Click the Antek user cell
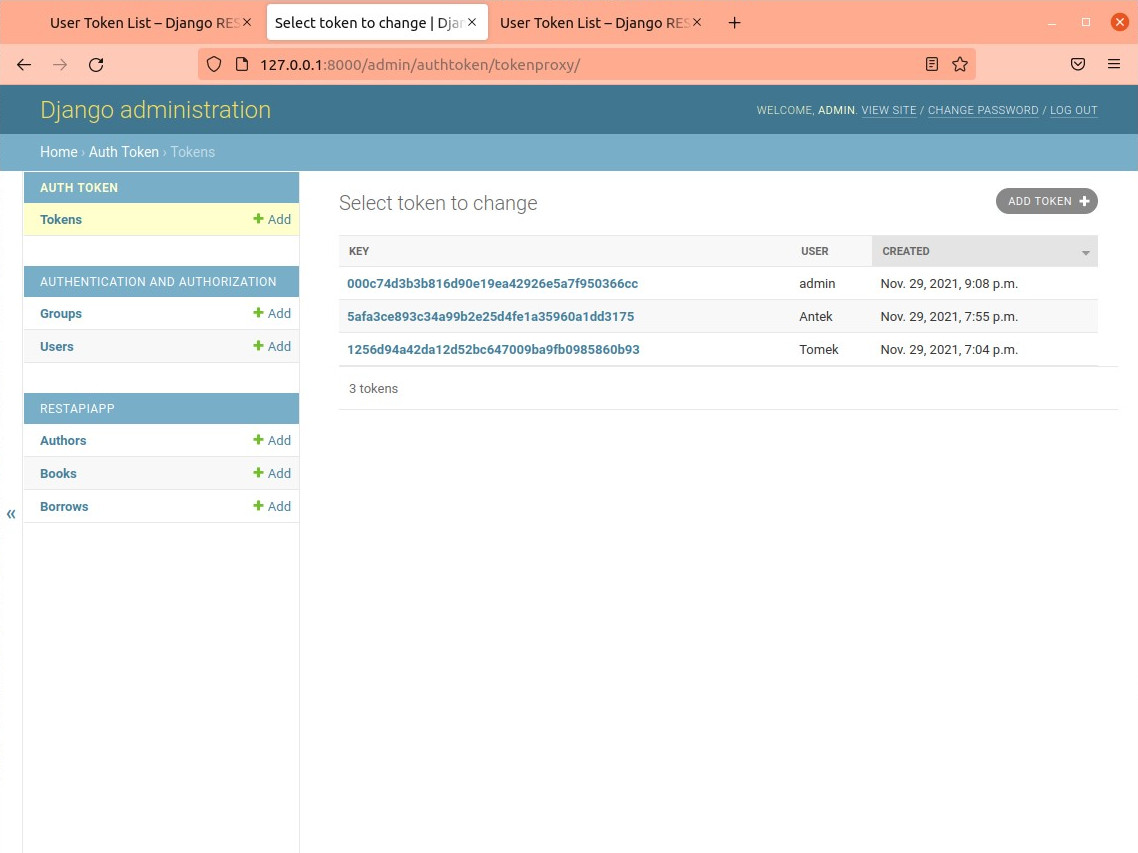This screenshot has height=853, width=1138. click(x=816, y=317)
